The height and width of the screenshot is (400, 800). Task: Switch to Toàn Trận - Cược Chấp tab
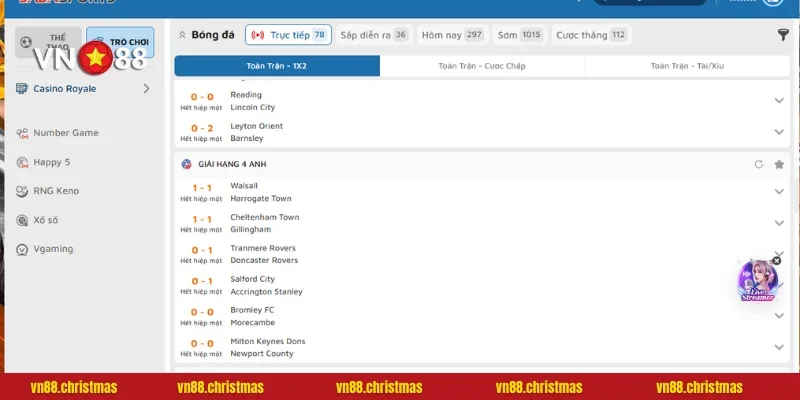(x=482, y=66)
